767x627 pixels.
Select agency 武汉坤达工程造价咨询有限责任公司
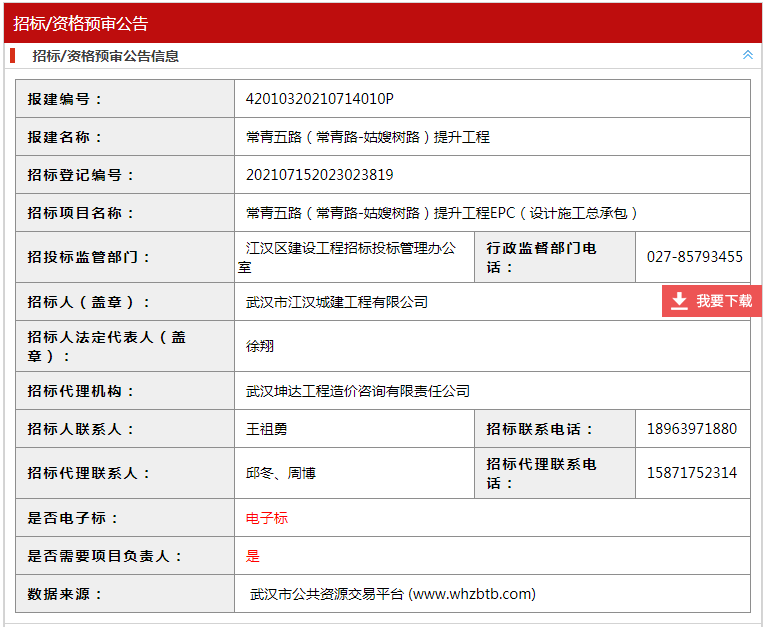click(x=358, y=391)
